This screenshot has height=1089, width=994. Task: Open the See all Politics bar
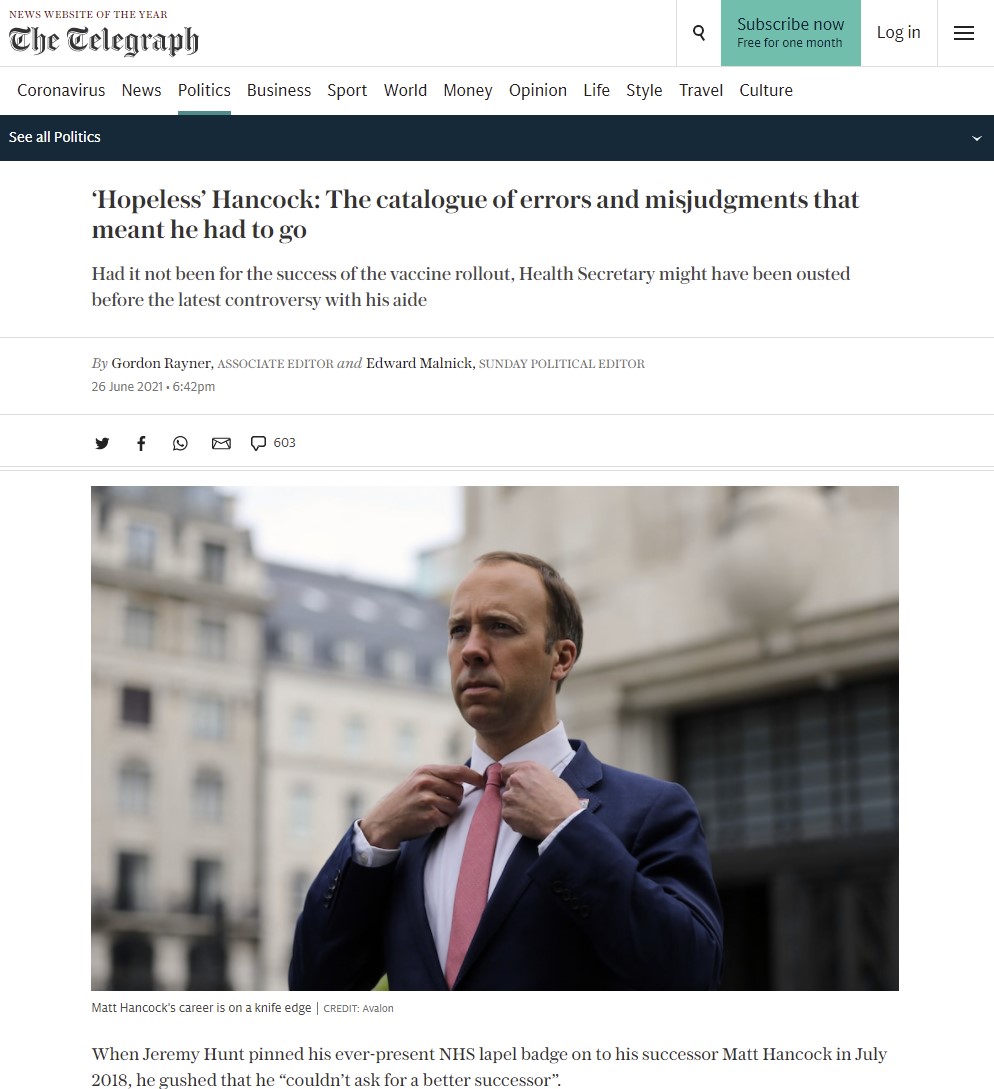click(x=497, y=138)
